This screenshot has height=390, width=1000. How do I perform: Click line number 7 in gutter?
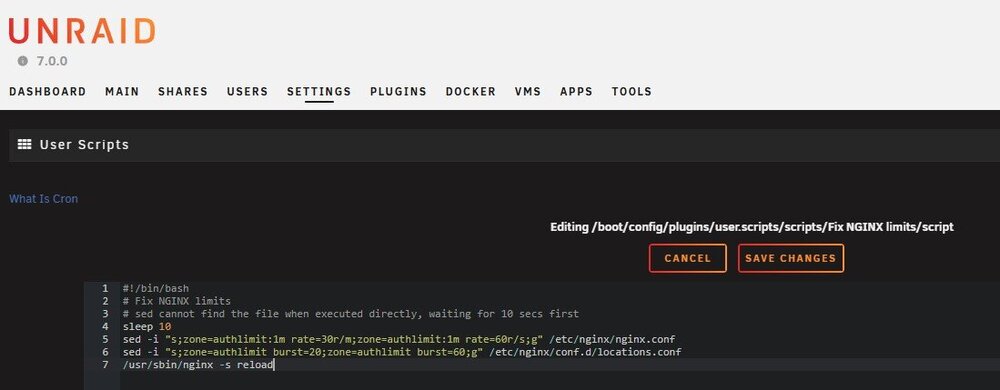105,365
